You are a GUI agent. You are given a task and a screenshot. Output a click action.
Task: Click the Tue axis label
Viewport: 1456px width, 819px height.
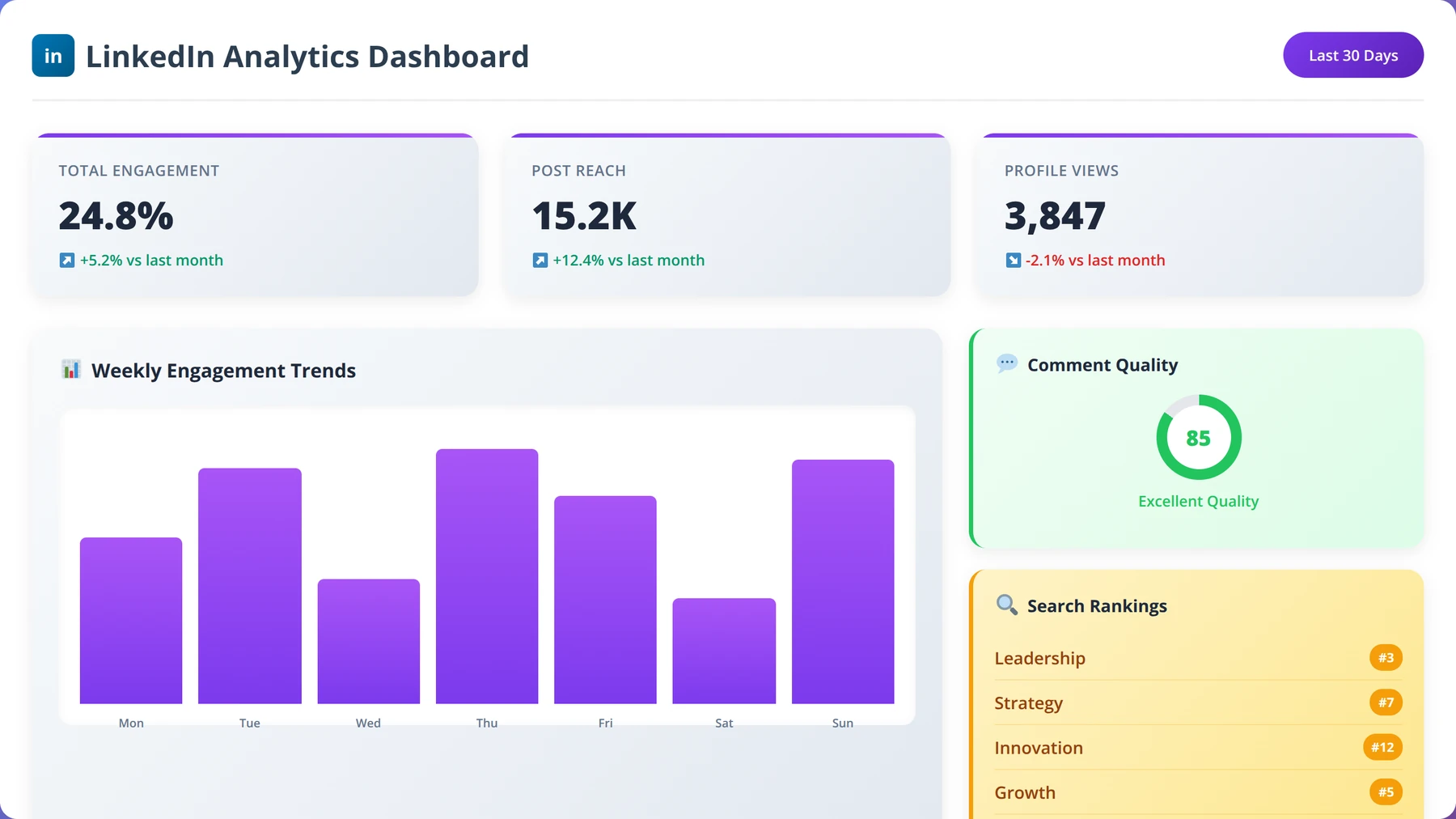(250, 723)
